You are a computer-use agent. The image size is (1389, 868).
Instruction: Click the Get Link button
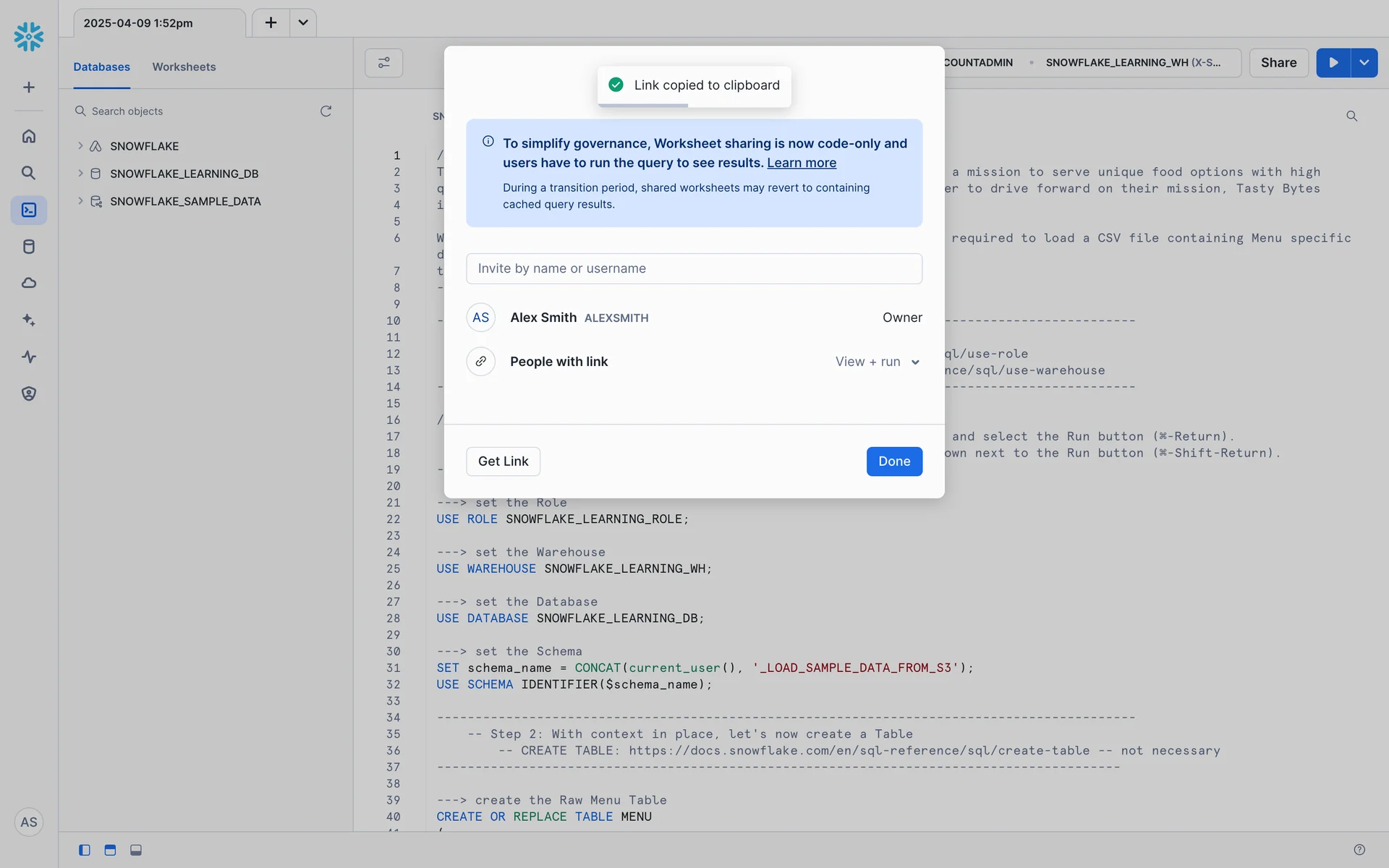click(503, 461)
